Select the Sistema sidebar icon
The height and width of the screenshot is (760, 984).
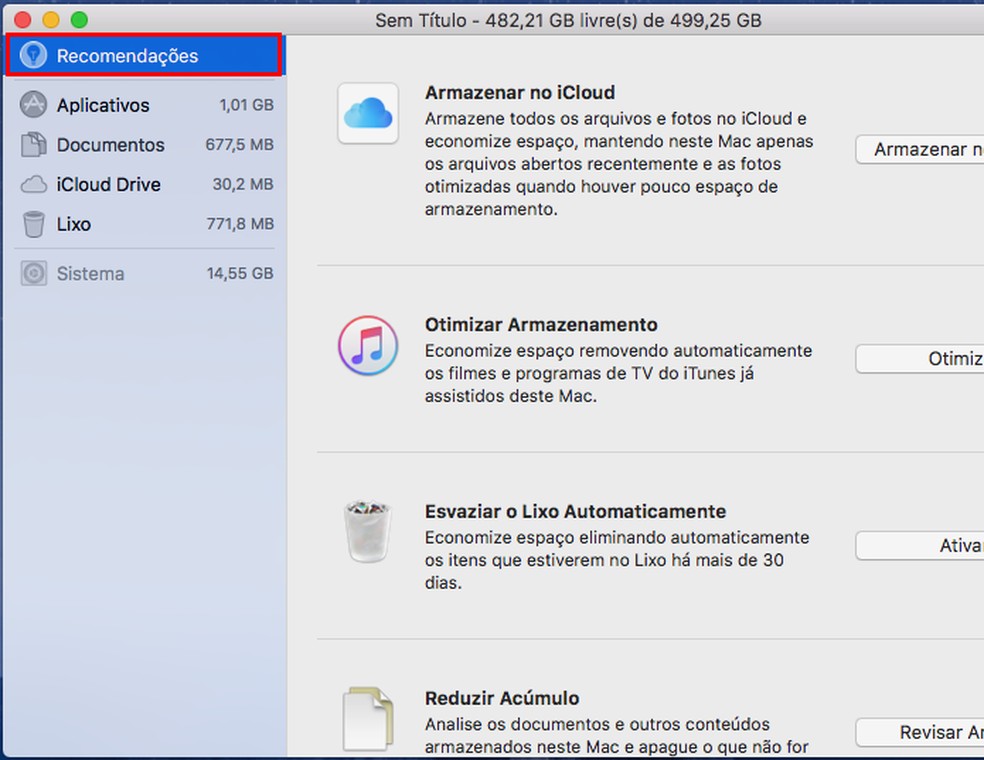click(x=31, y=273)
